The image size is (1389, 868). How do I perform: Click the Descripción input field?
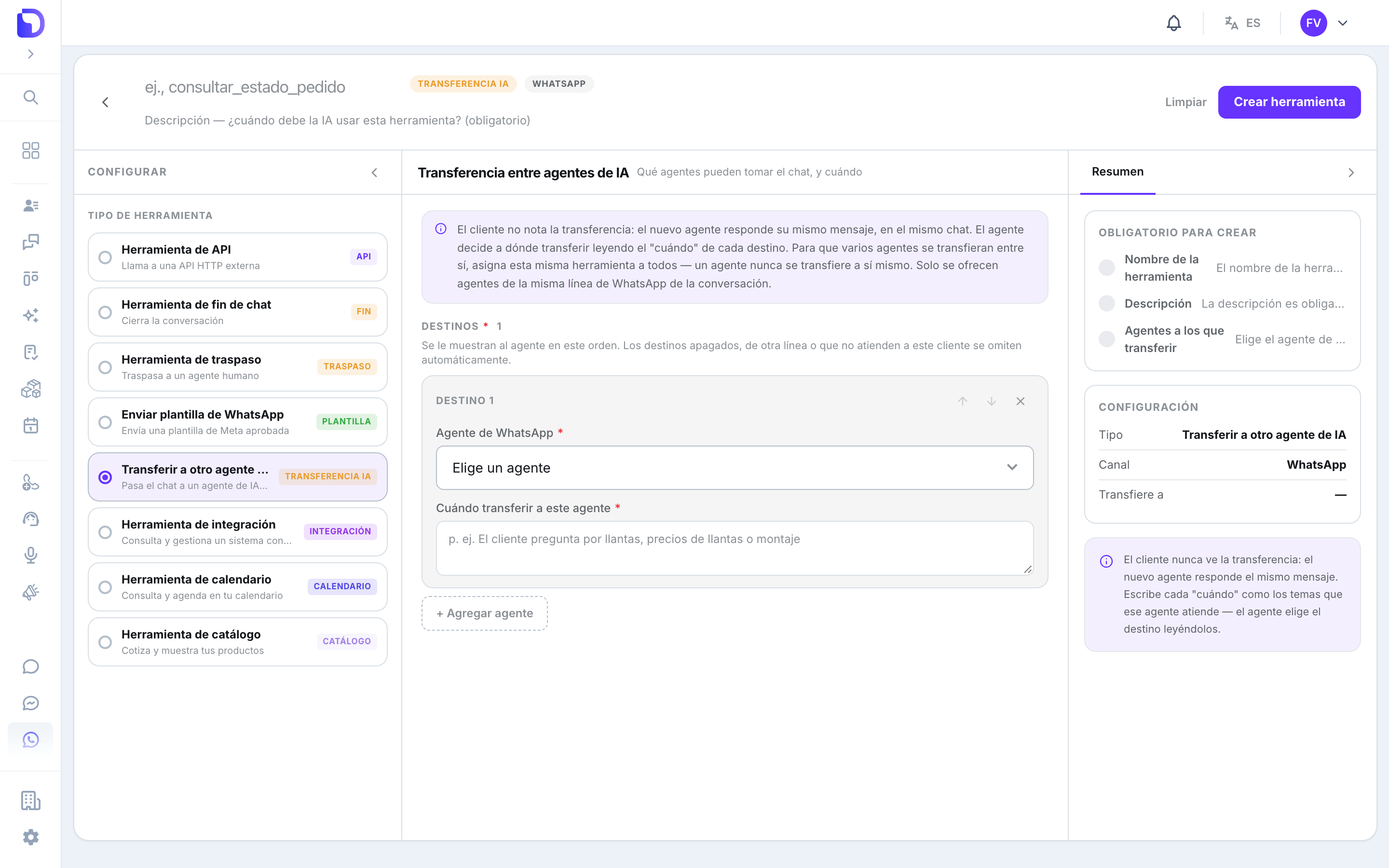click(x=338, y=121)
